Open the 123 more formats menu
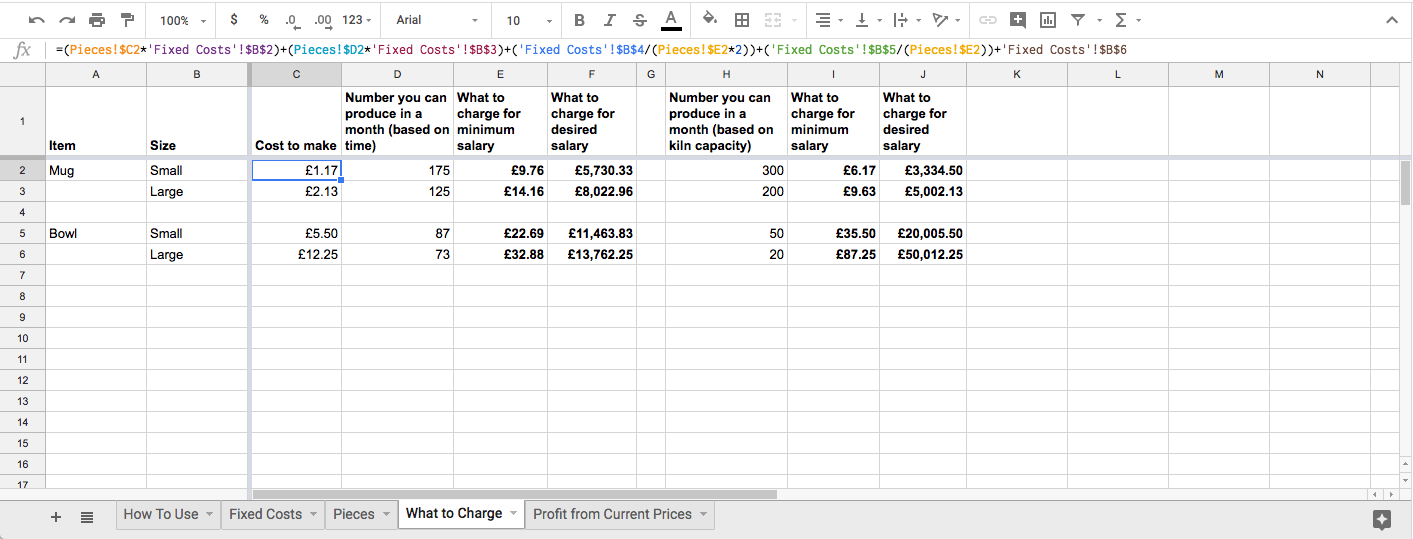The image size is (1413, 539). coord(357,20)
